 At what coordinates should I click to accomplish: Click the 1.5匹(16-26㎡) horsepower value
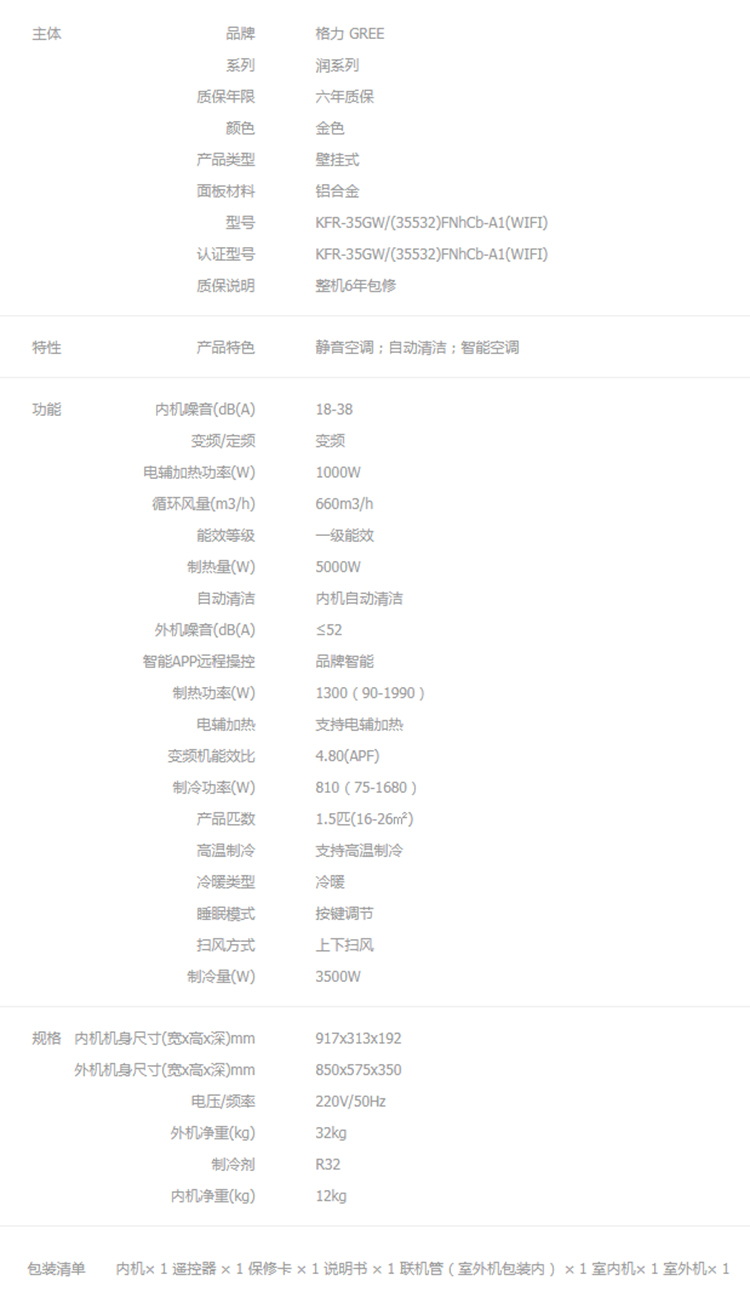pyautogui.click(x=364, y=819)
